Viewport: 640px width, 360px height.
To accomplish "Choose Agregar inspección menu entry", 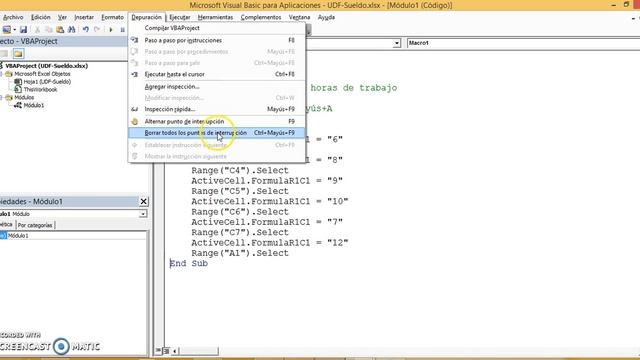I will (217, 87).
